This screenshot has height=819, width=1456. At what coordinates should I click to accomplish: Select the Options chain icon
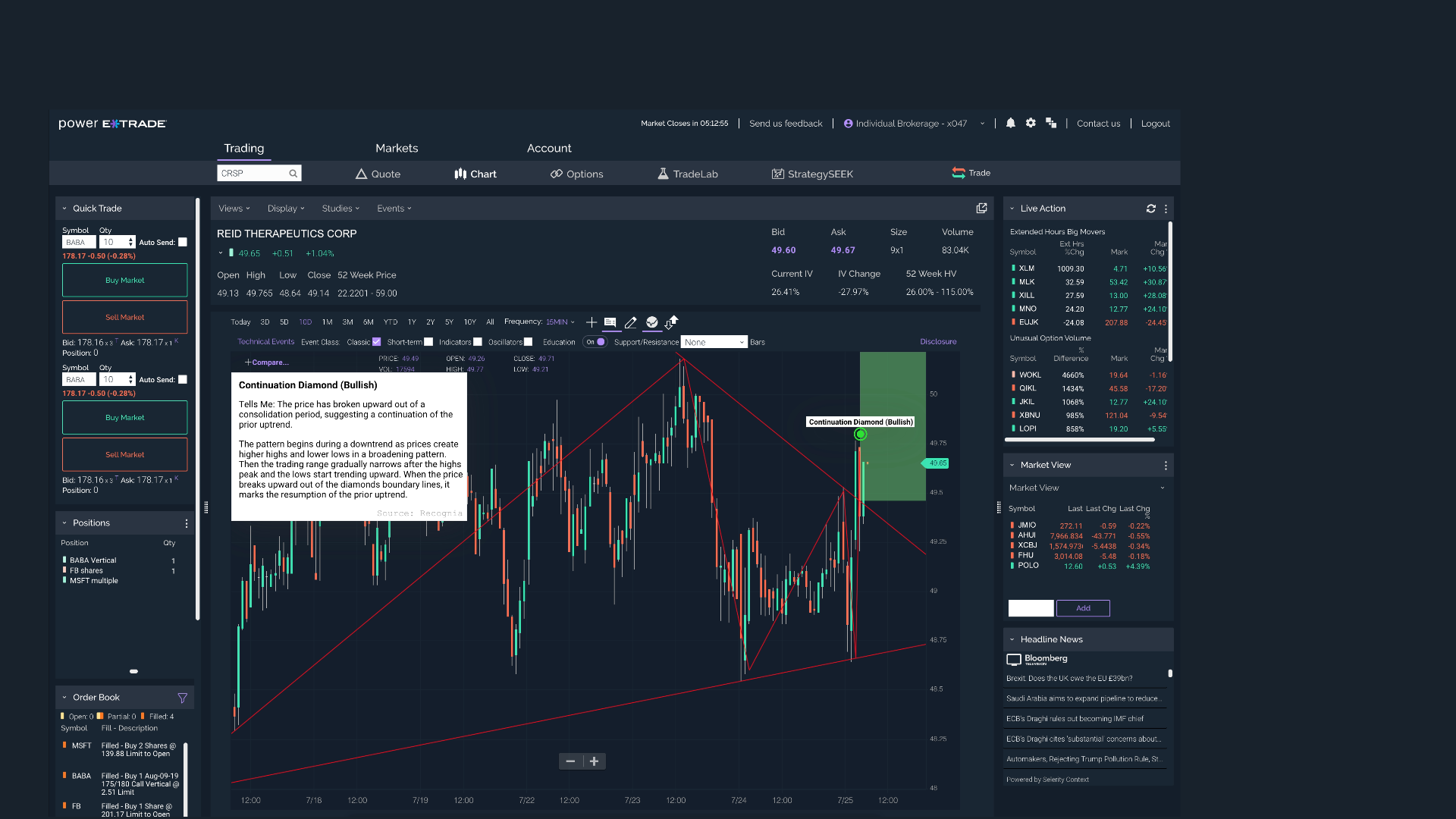point(557,174)
